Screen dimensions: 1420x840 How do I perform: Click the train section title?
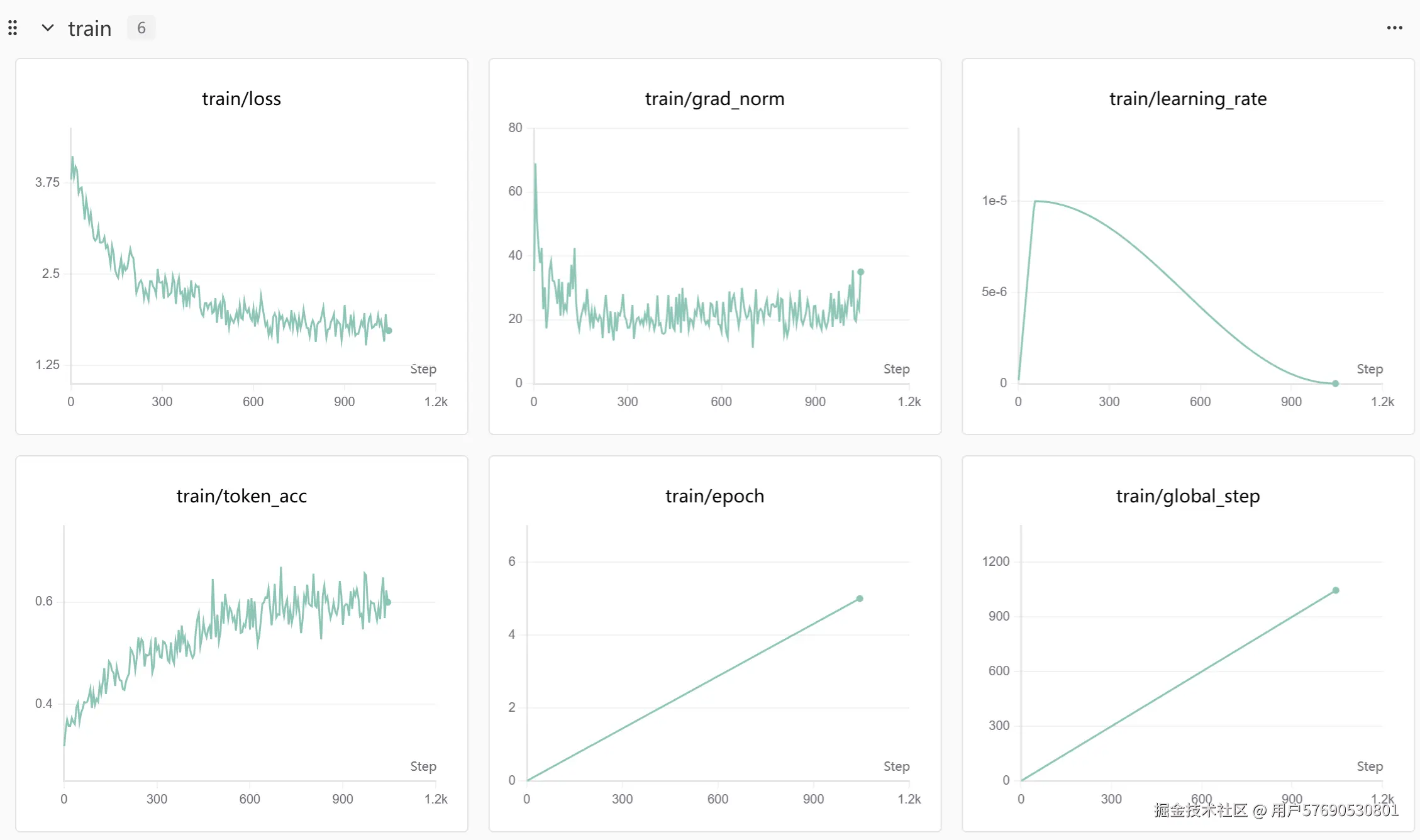[x=89, y=28]
